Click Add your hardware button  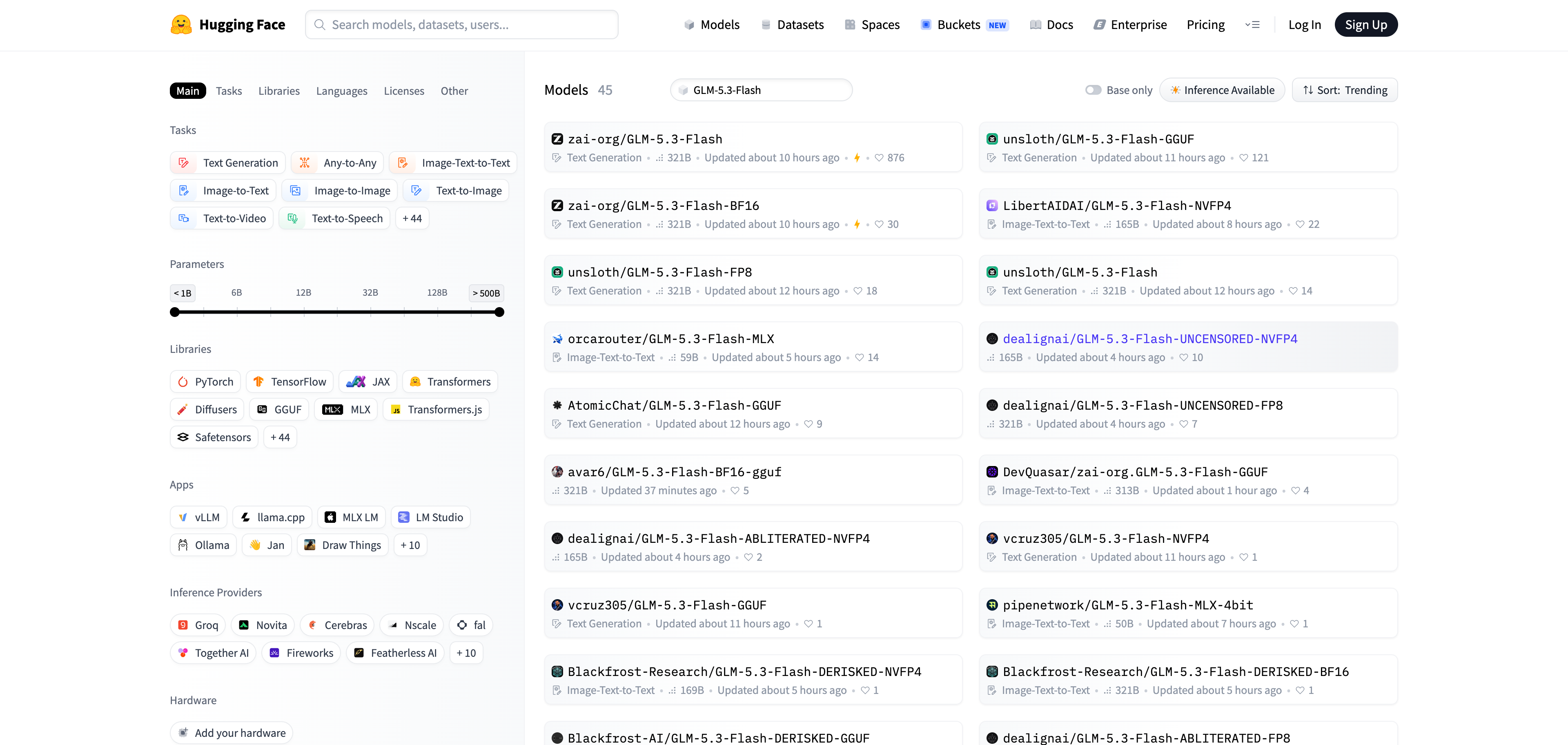point(231,732)
